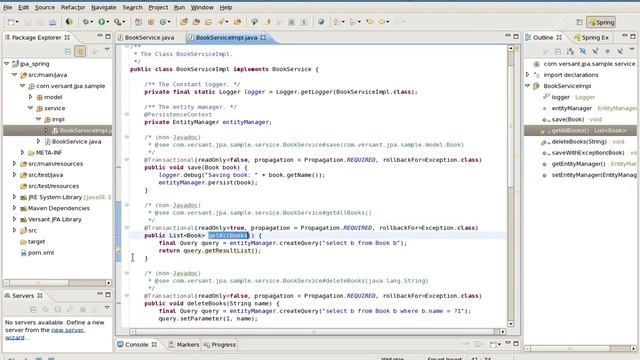The height and width of the screenshot is (360, 640).
Task: Open the Servers view menu arrow
Action: click(x=107, y=308)
